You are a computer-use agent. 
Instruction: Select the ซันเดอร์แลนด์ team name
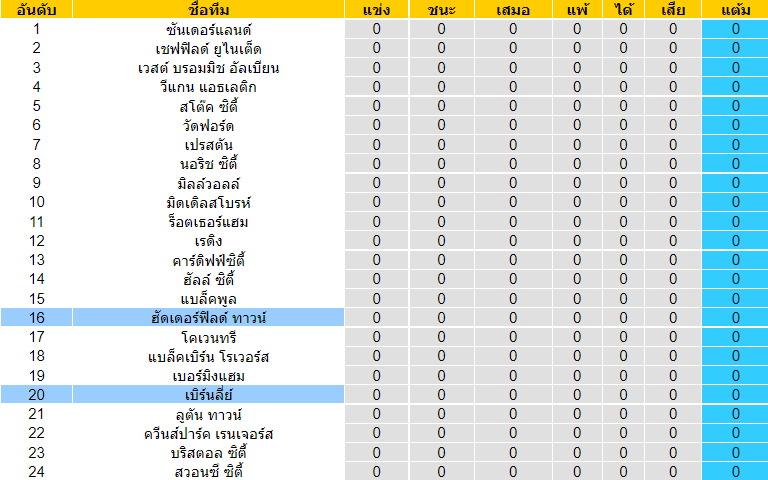[208, 29]
